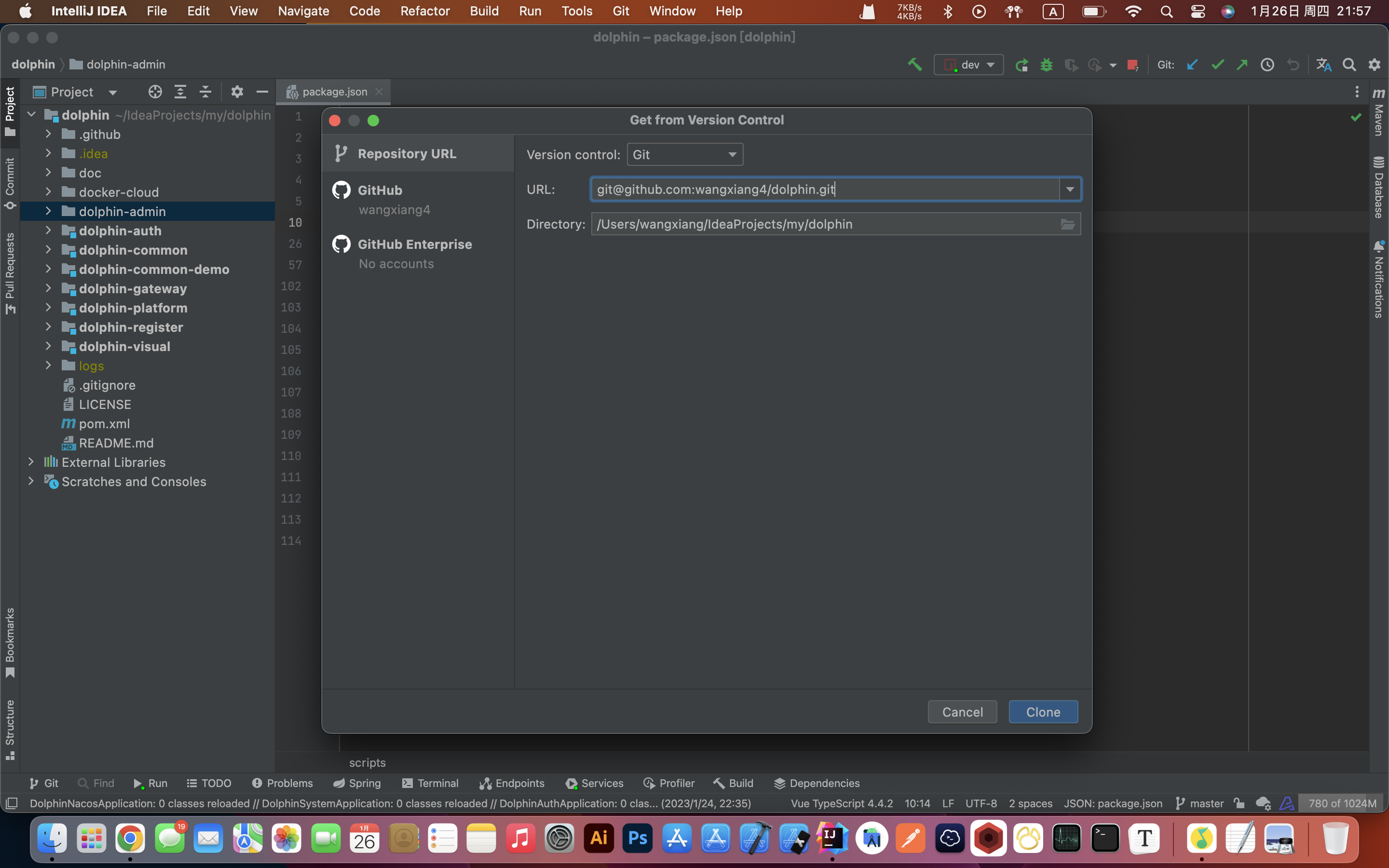
Task: Toggle the Maven tool window
Action: [x=1379, y=112]
